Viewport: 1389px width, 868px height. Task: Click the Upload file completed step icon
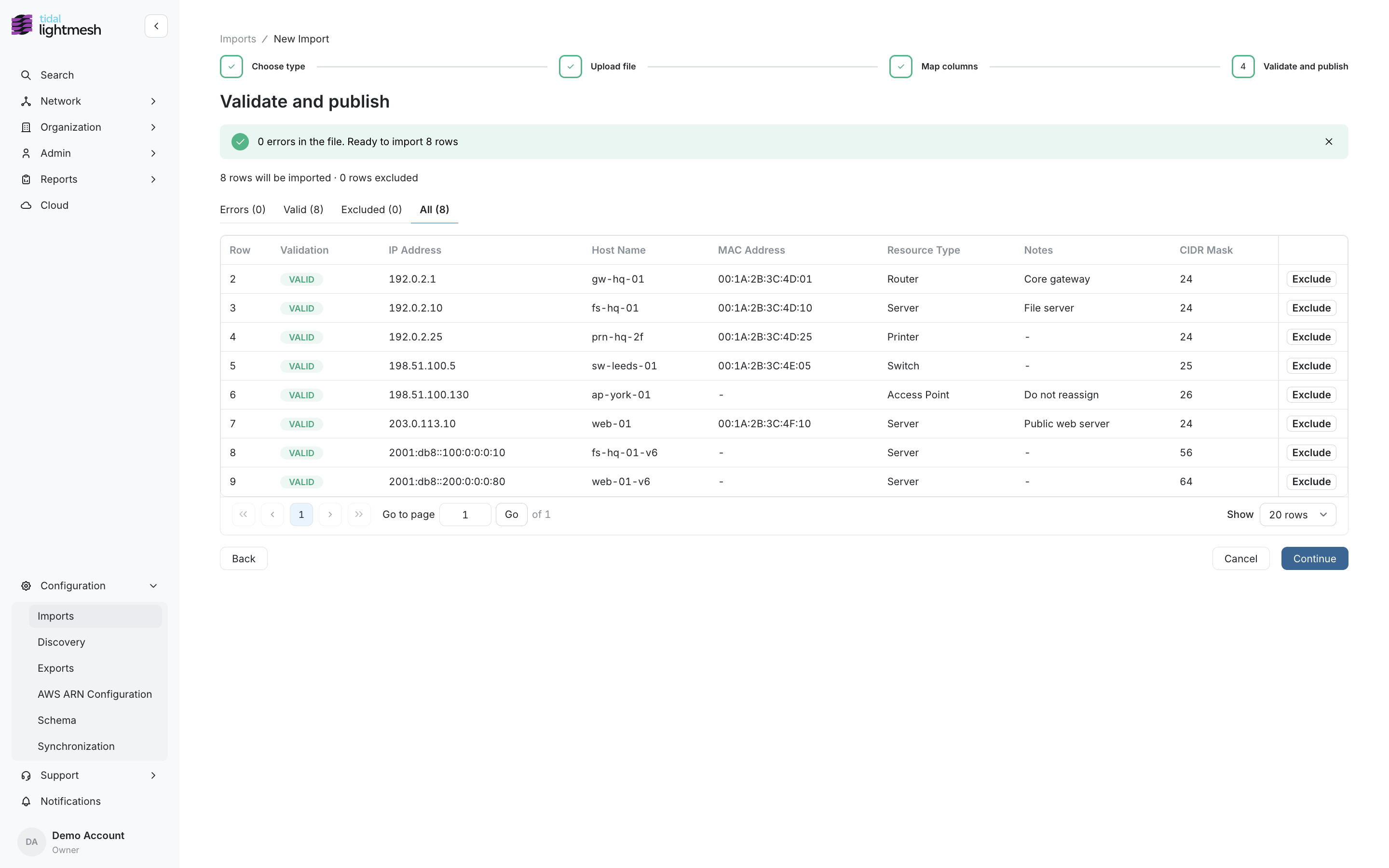[571, 67]
